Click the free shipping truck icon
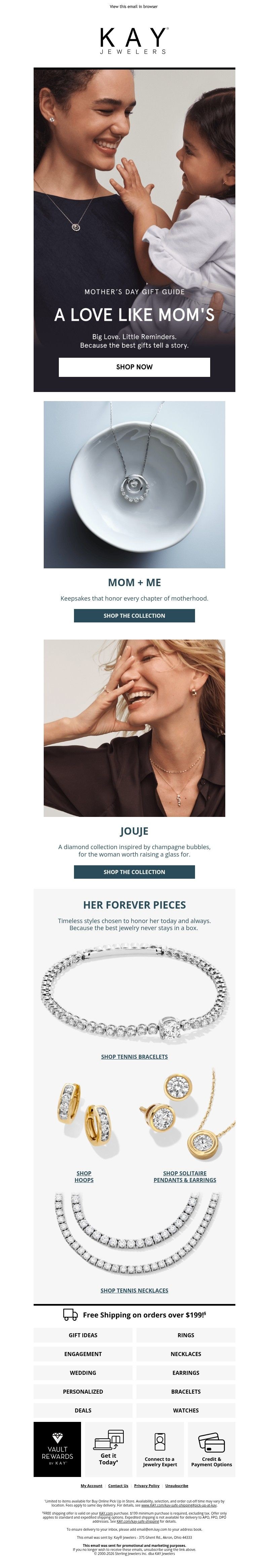This screenshot has height=1568, width=269. 70,1314
